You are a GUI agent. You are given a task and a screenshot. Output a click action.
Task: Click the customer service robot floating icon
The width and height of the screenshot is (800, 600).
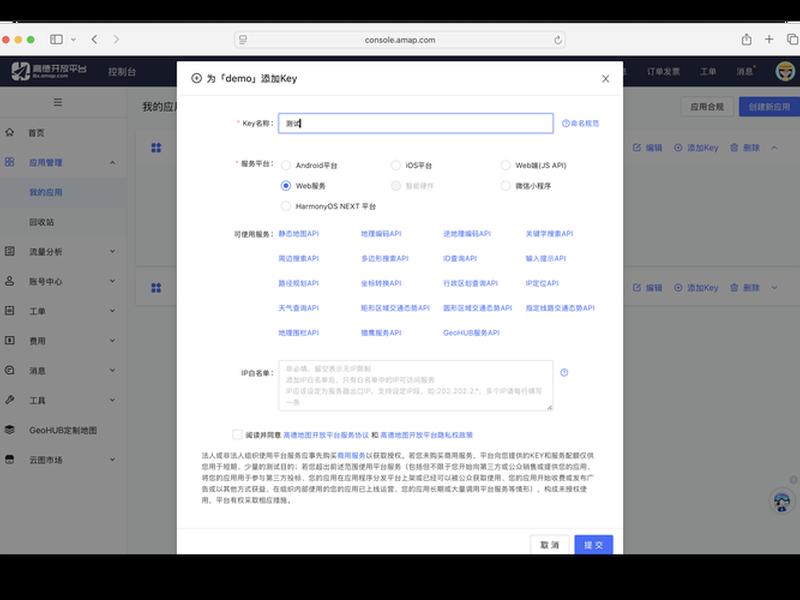[781, 502]
